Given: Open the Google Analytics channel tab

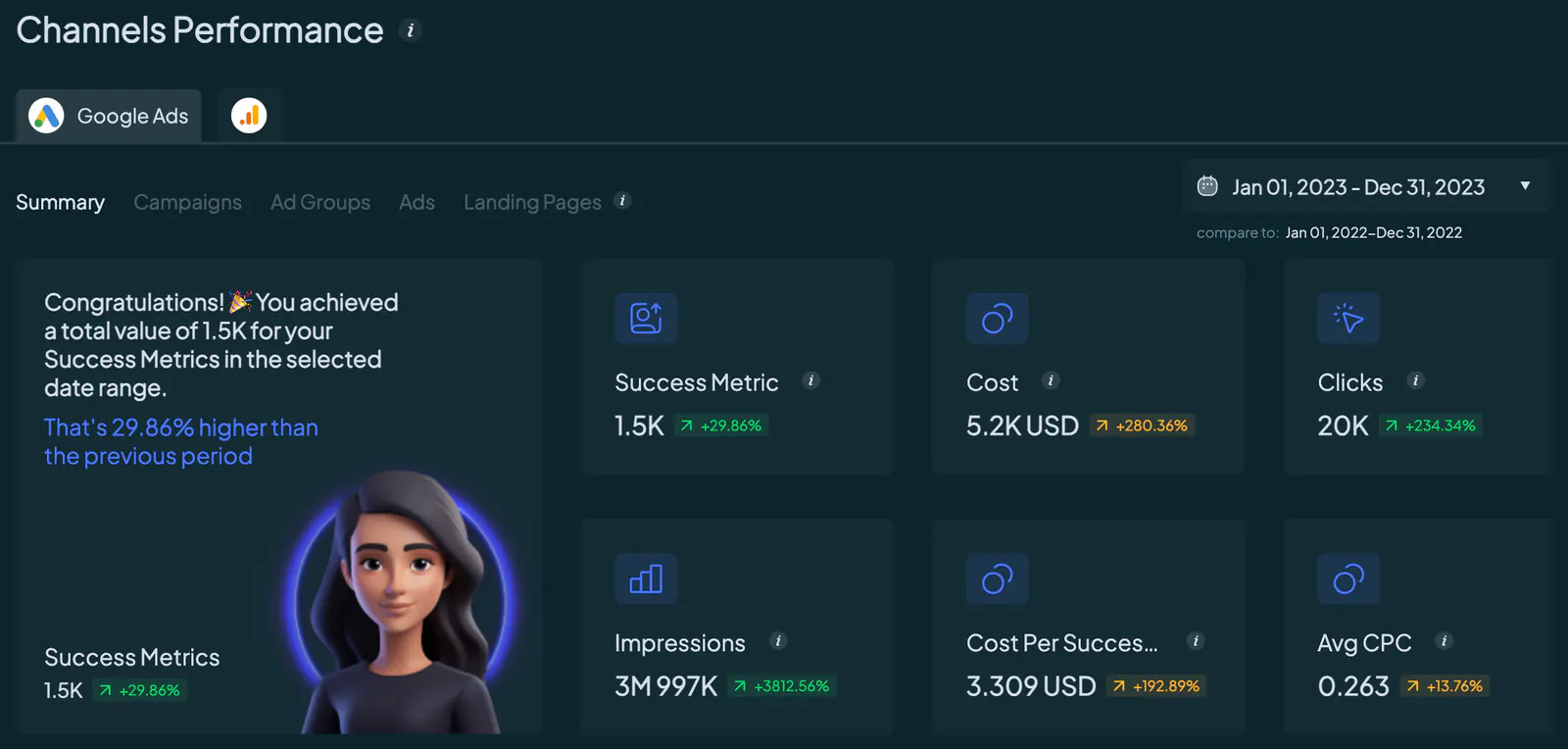Looking at the screenshot, I should click(x=249, y=116).
